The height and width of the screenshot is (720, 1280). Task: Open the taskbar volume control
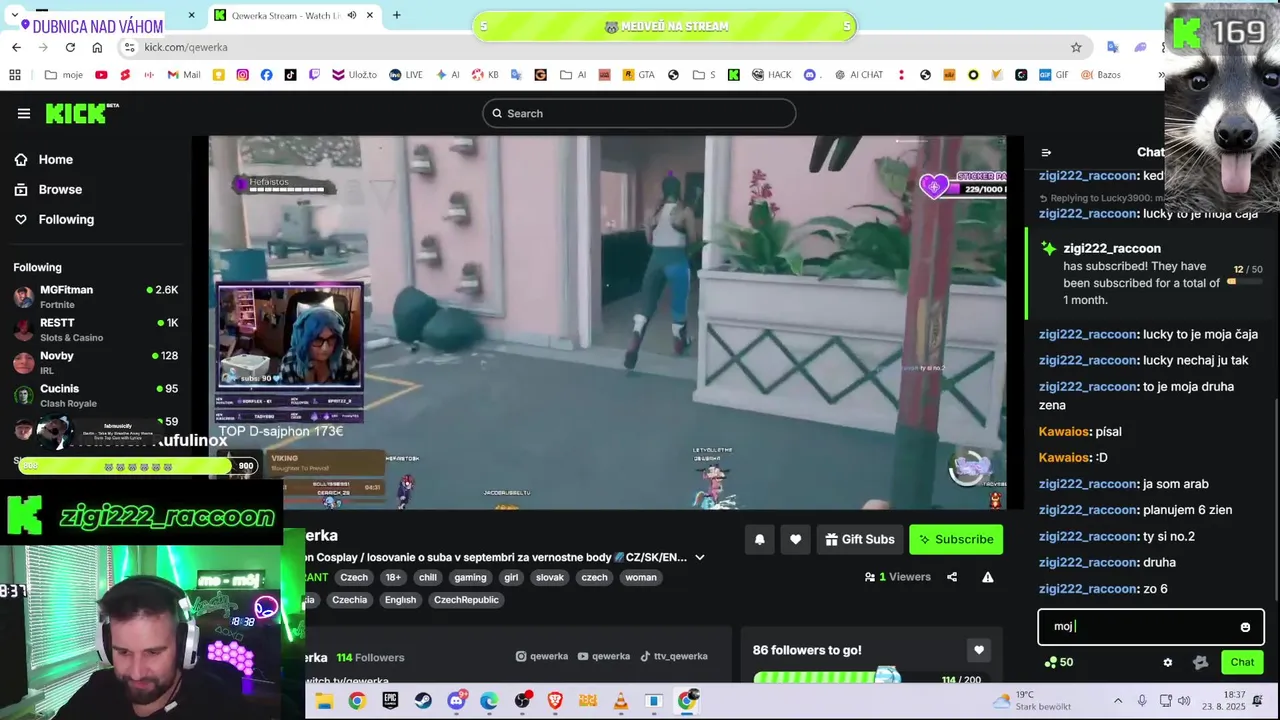[1185, 701]
